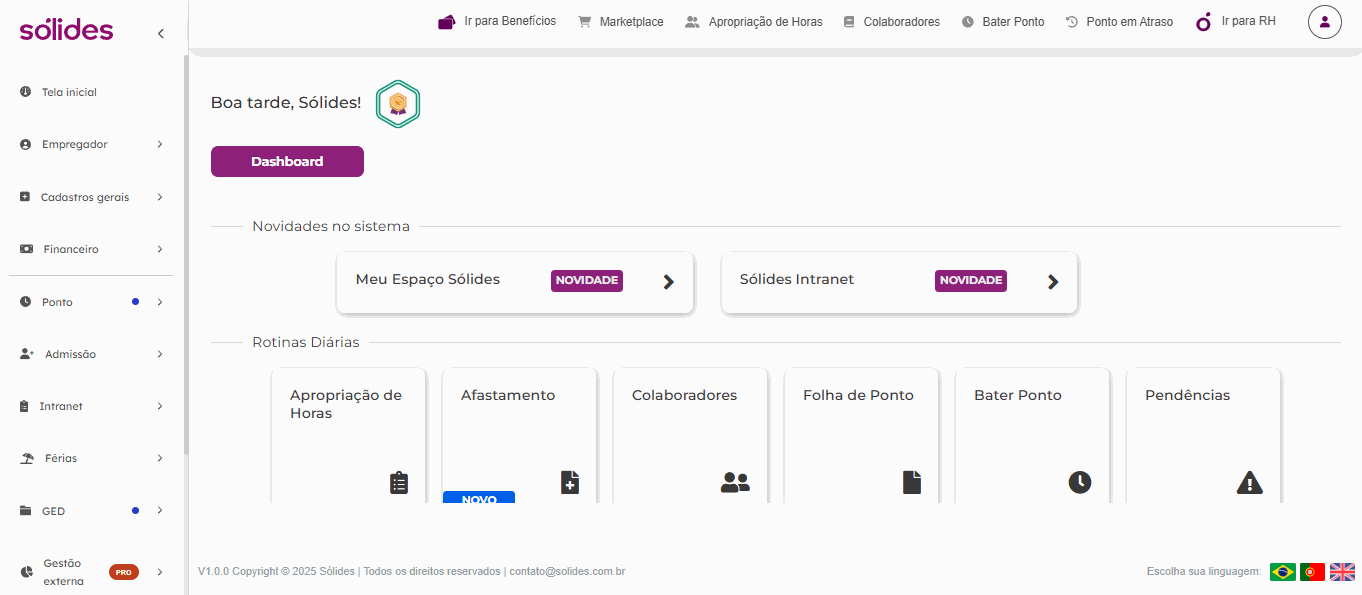Viewport: 1362px width, 595px height.
Task: Collapse the sidebar with the left chevron
Action: pos(160,34)
